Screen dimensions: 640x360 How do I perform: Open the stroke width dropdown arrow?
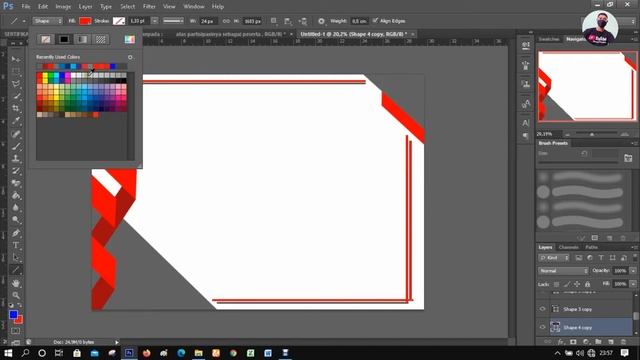click(x=154, y=21)
